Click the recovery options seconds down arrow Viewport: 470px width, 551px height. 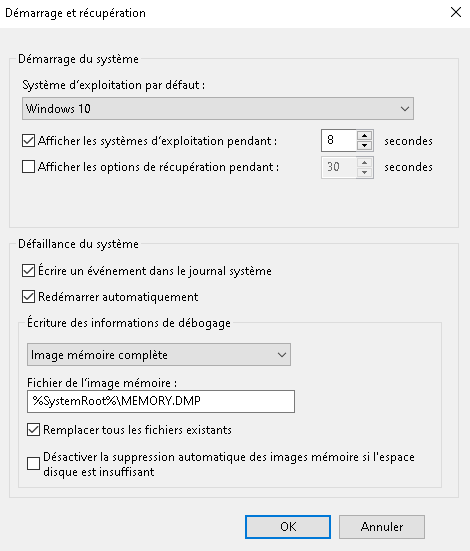(365, 172)
